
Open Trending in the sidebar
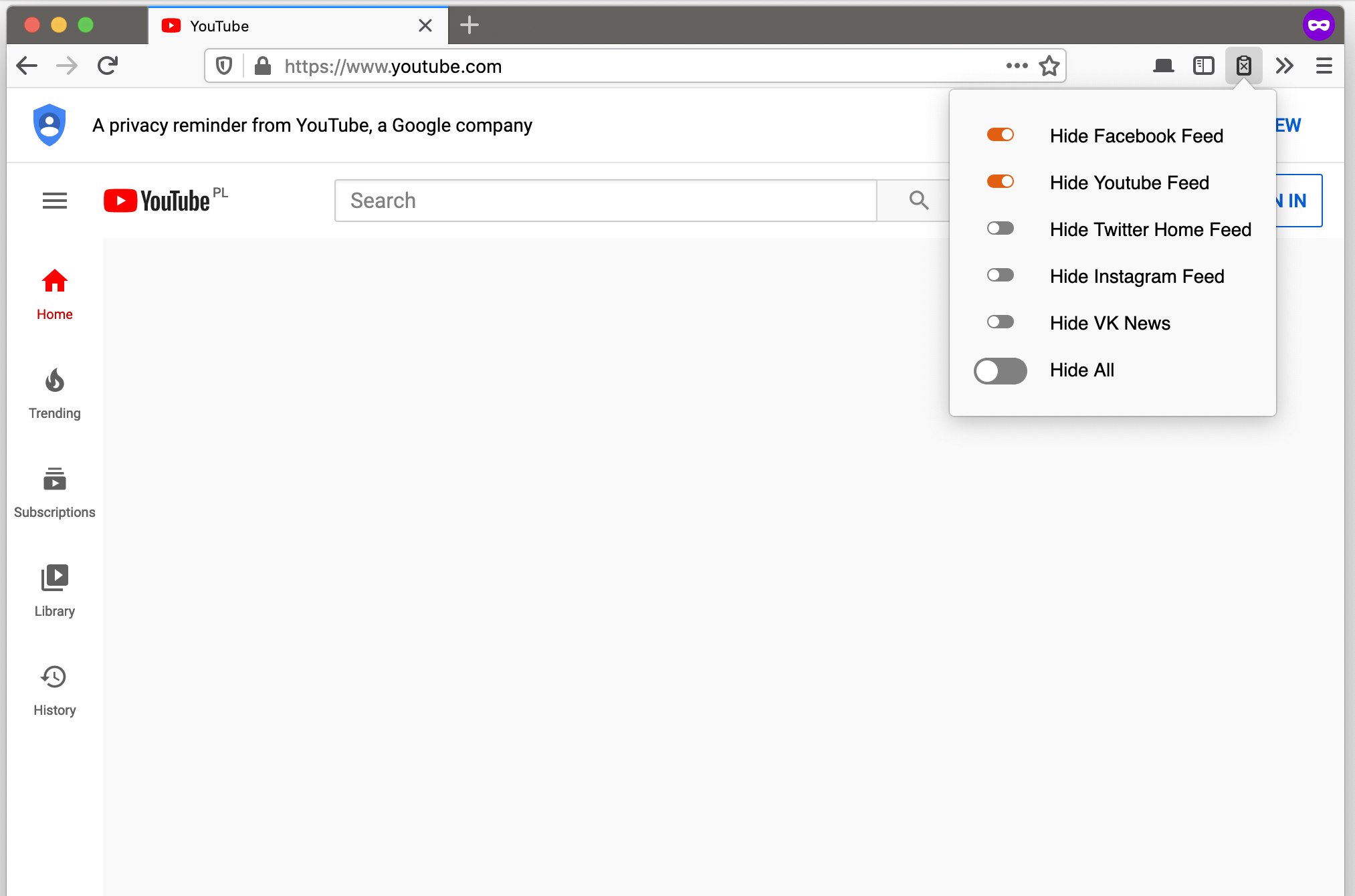pyautogui.click(x=55, y=394)
